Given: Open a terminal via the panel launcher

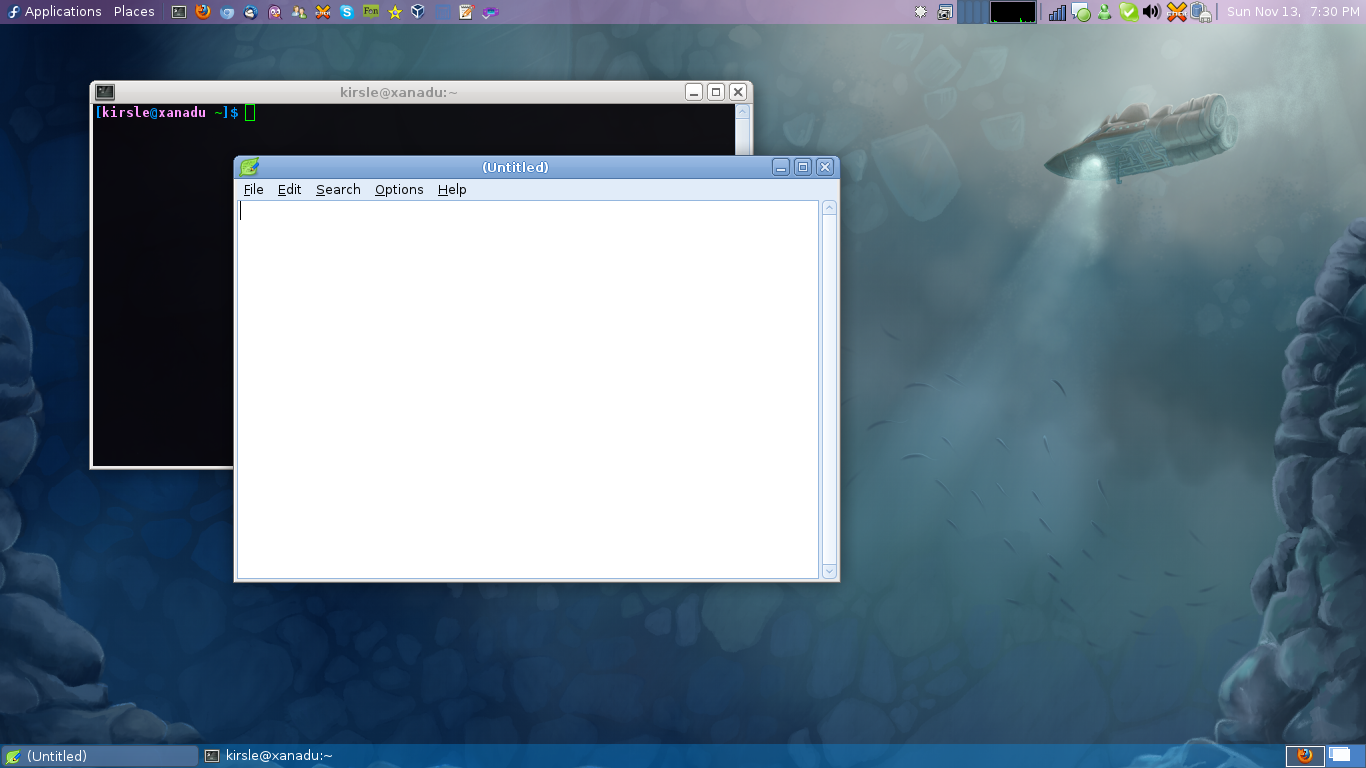Looking at the screenshot, I should pos(179,11).
